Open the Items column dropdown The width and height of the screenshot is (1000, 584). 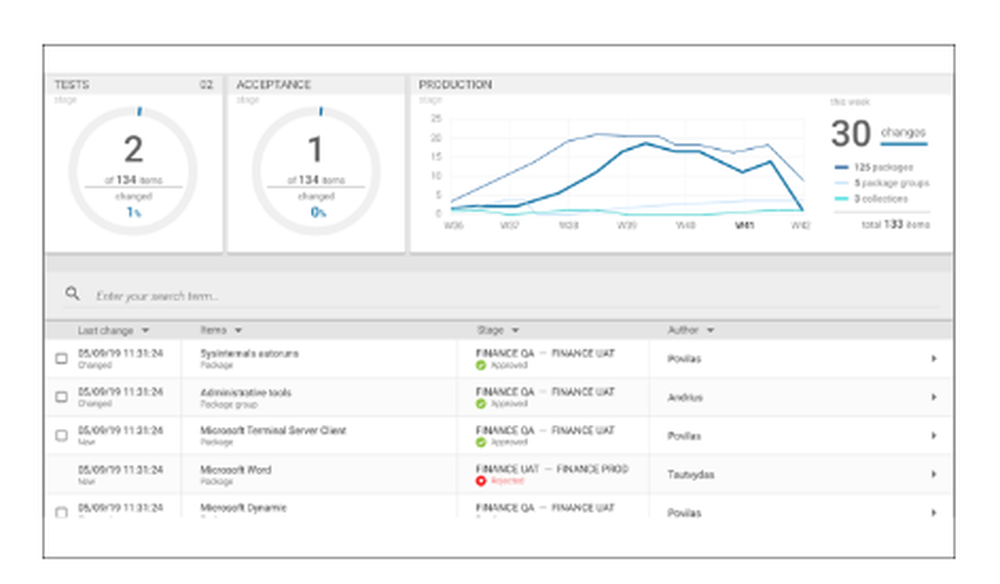238,330
